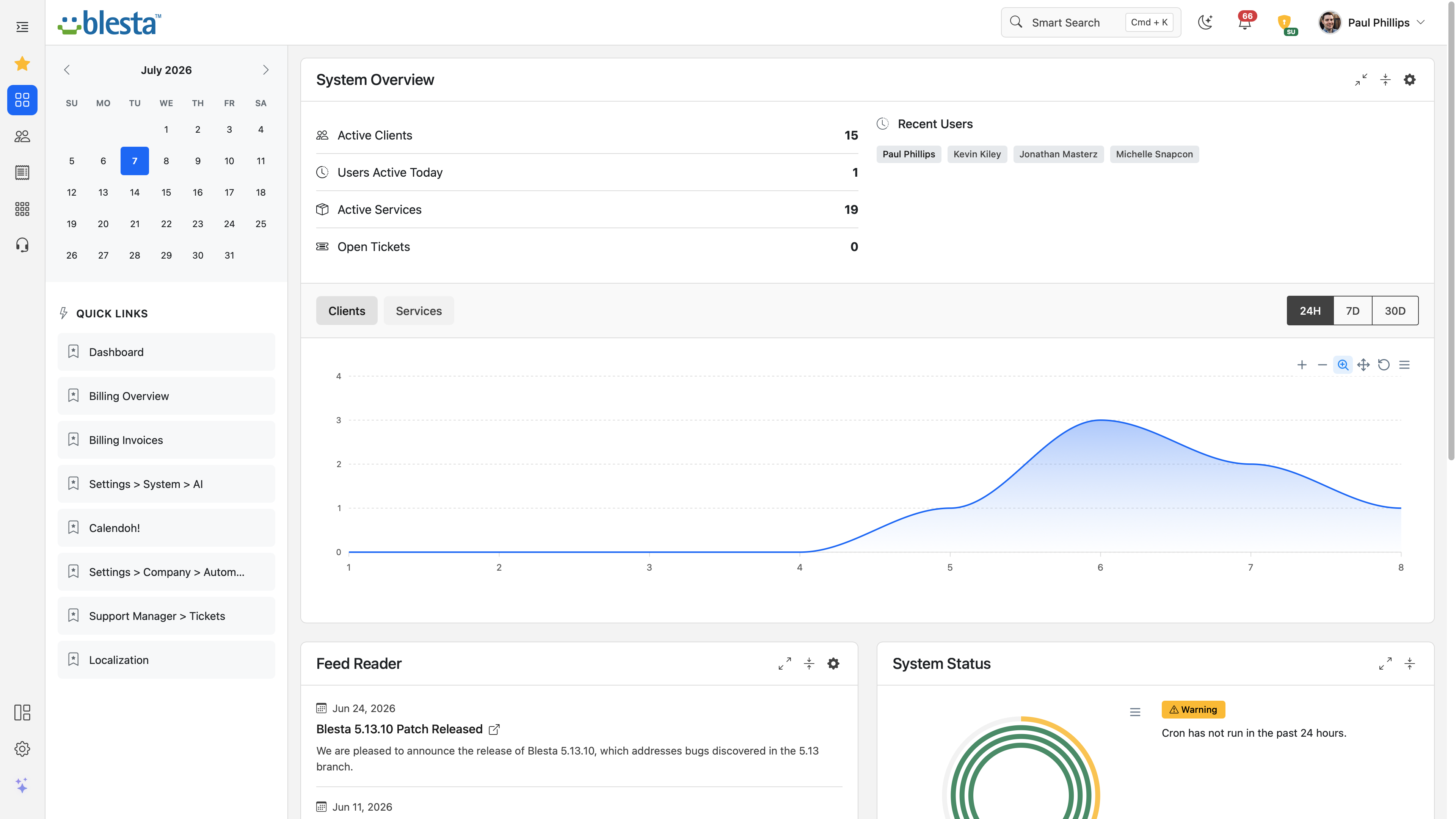This screenshot has width=1456, height=819.
Task: Click the Jonathan Masterz recent user tag
Action: [x=1058, y=154]
